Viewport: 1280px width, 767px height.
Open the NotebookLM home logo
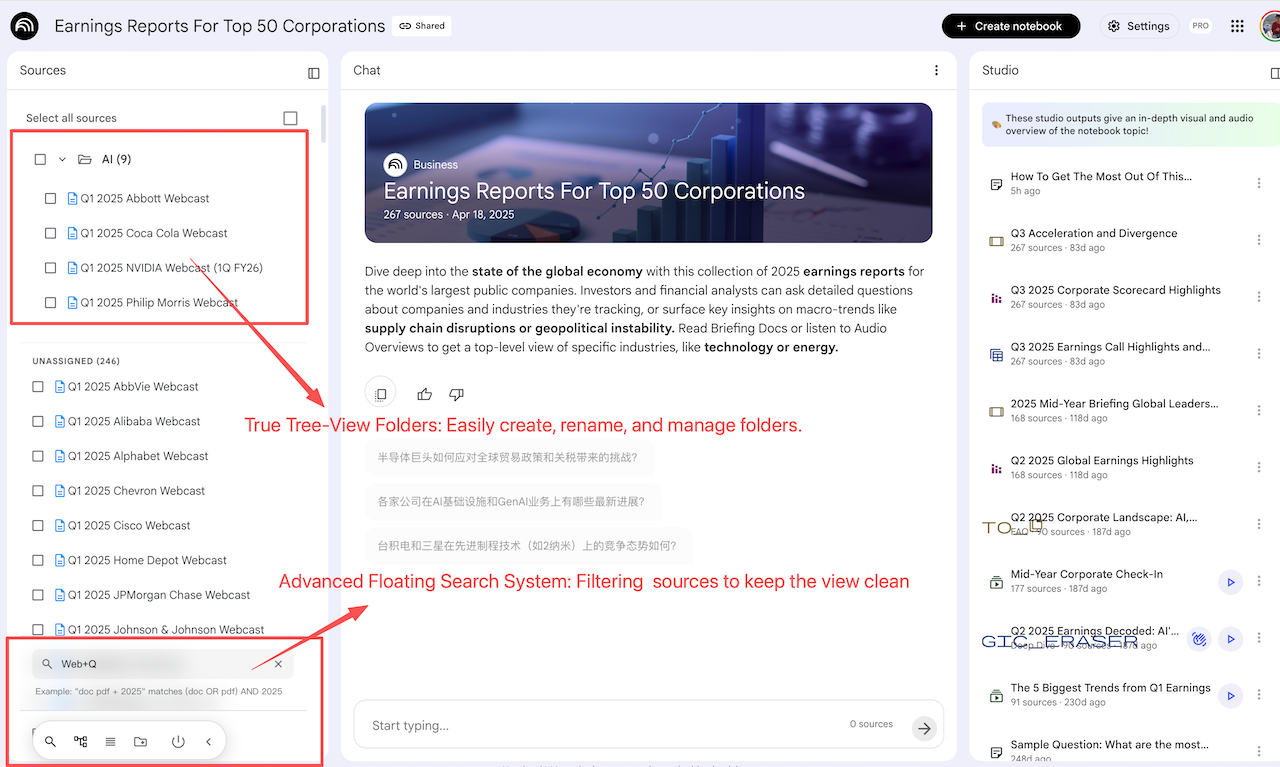pyautogui.click(x=24, y=26)
